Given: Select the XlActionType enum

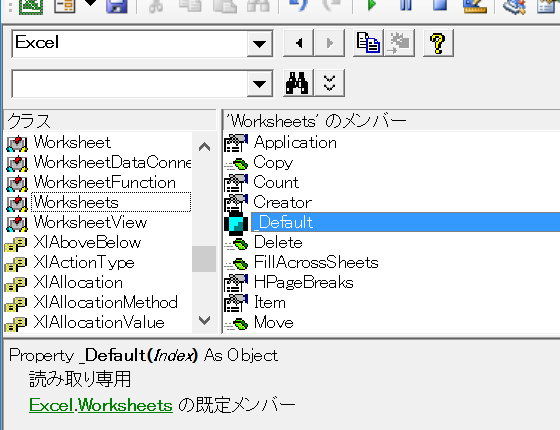Looking at the screenshot, I should tap(84, 262).
